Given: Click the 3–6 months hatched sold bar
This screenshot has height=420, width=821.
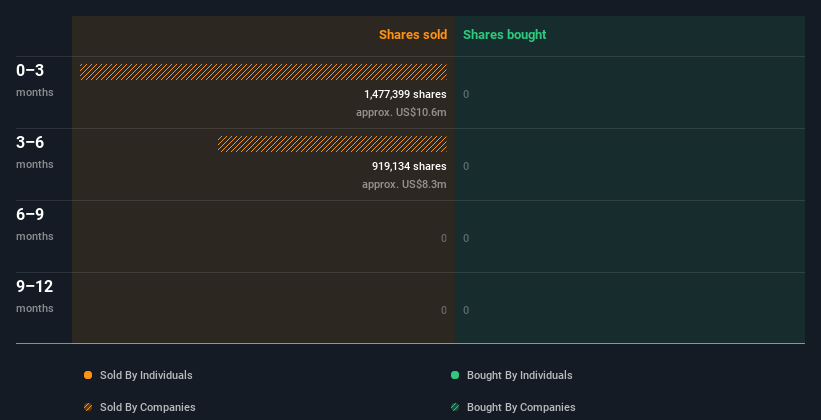Looking at the screenshot, I should tap(332, 143).
